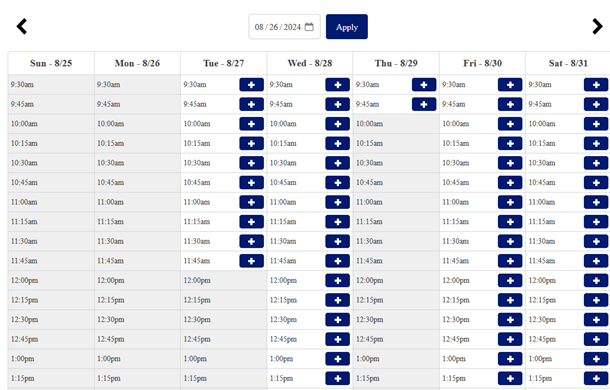The image size is (610, 390).
Task: Click the unavailable Mon 8/26 10:45am cell
Action: 137,183
